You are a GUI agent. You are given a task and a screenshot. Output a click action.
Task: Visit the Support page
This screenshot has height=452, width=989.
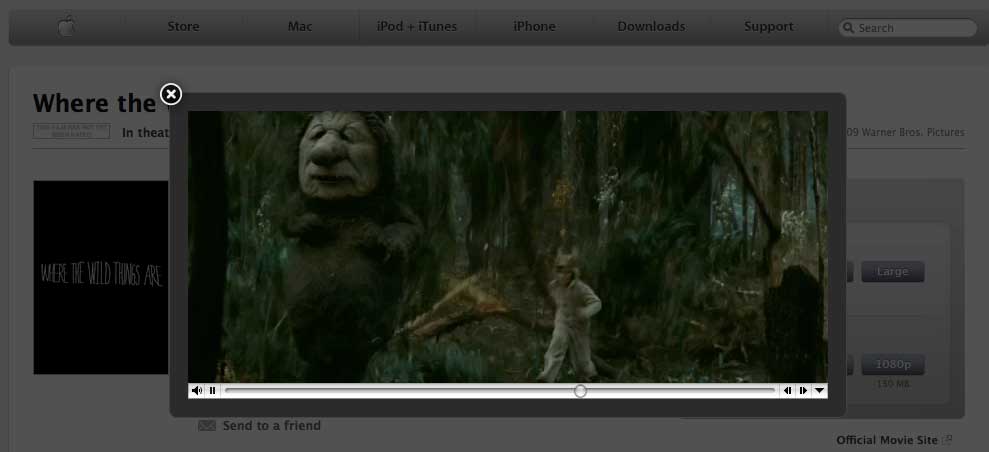[x=768, y=27]
